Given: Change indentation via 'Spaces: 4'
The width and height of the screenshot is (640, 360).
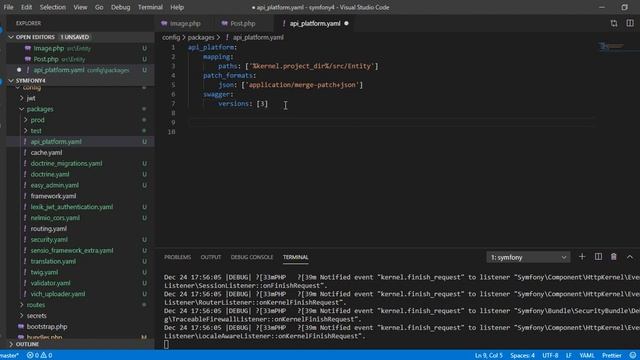Looking at the screenshot, I should pyautogui.click(x=522, y=356).
